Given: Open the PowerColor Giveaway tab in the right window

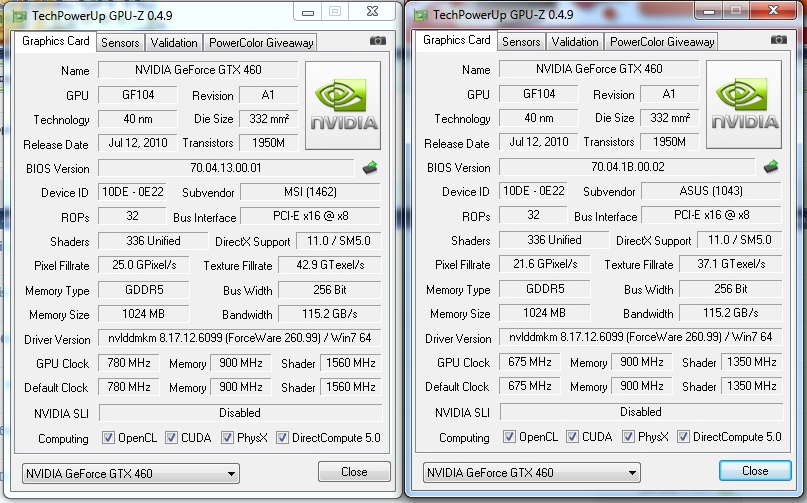Looking at the screenshot, I should [x=662, y=42].
